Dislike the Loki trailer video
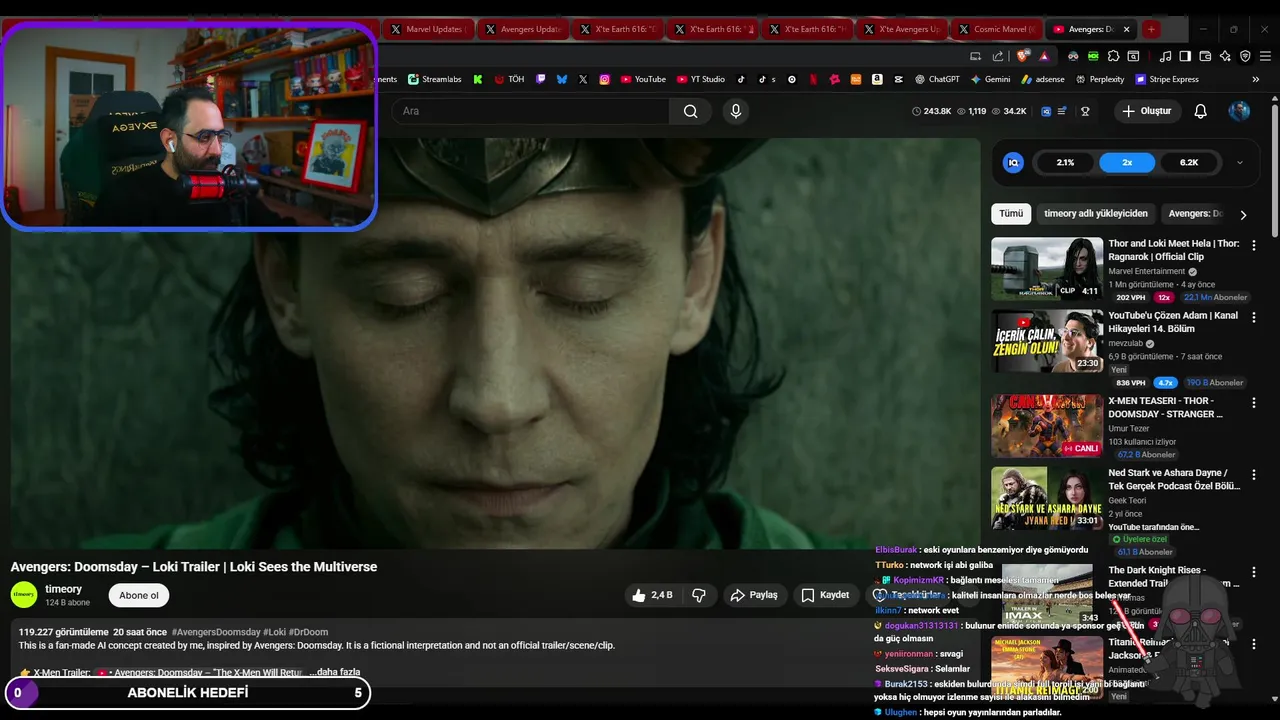 [x=699, y=595]
